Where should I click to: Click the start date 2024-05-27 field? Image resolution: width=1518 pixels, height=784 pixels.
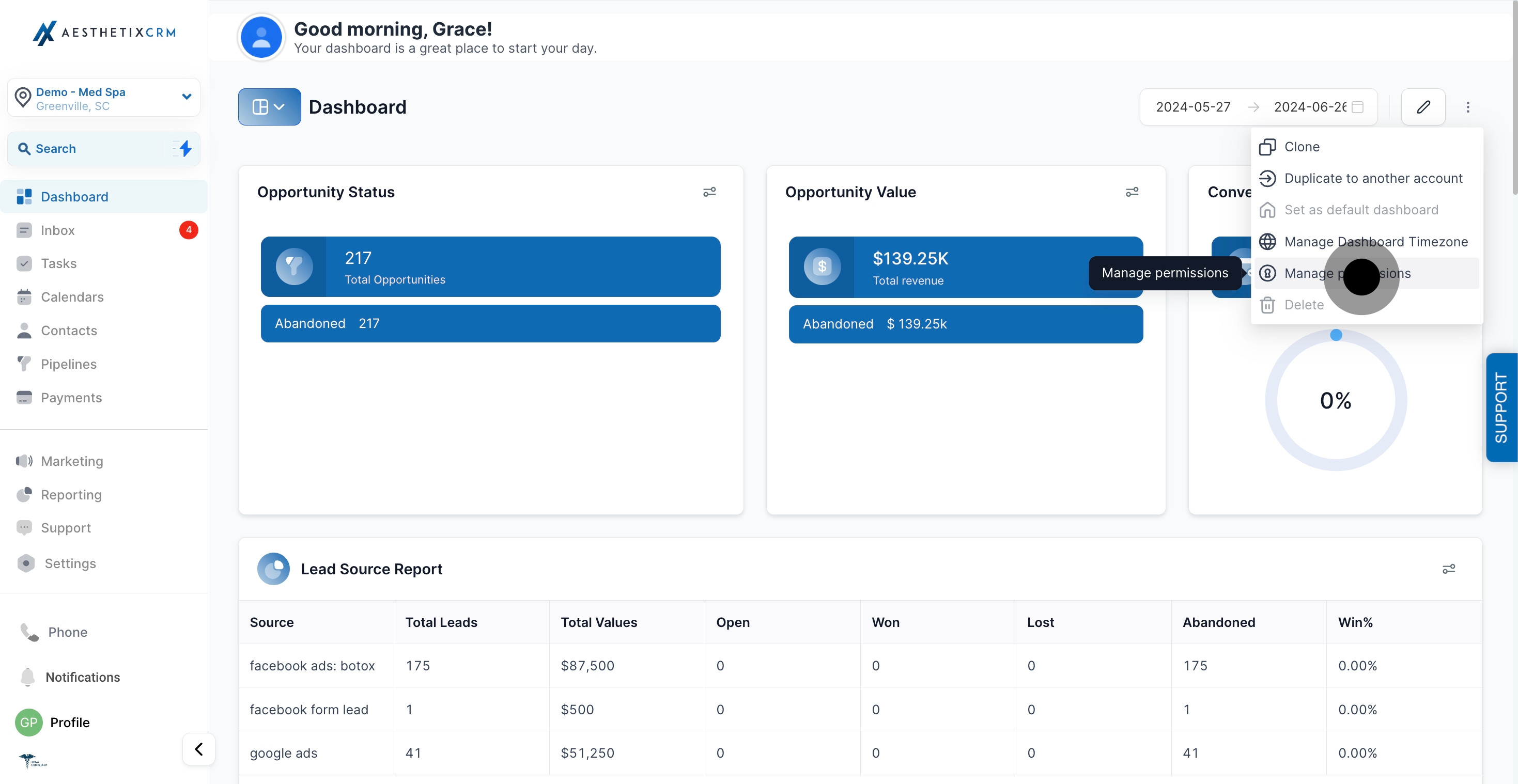[x=1192, y=106]
